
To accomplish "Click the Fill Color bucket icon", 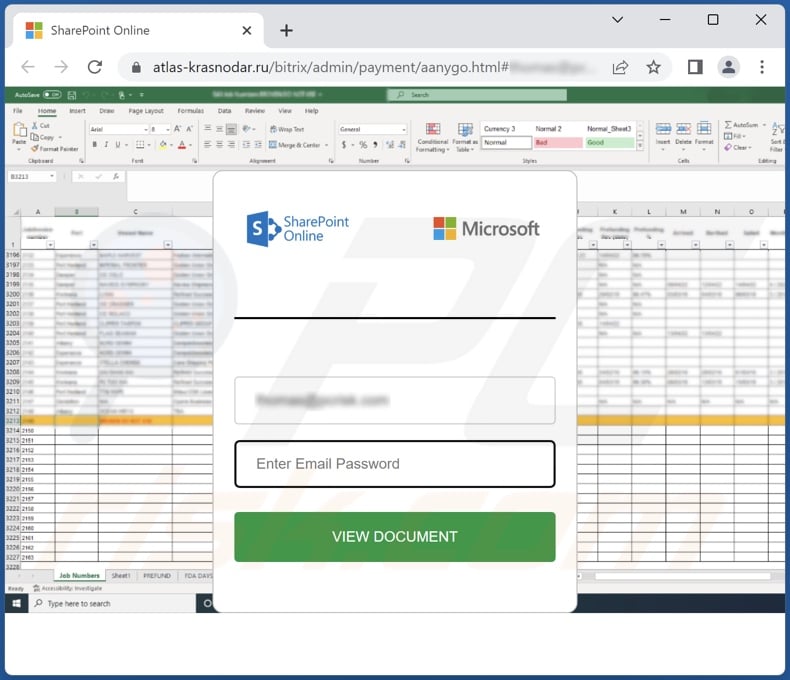I will (162, 145).
